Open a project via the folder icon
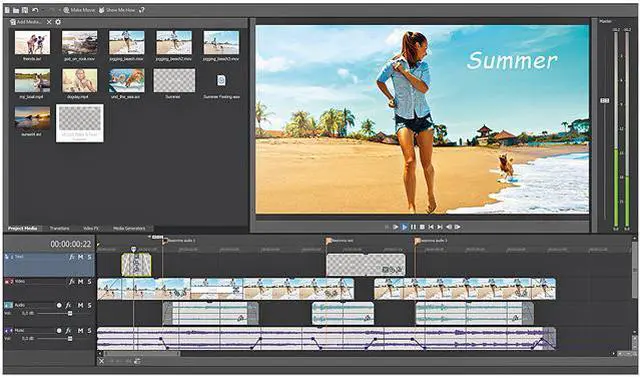Viewport: 640px width, 378px height. click(16, 10)
